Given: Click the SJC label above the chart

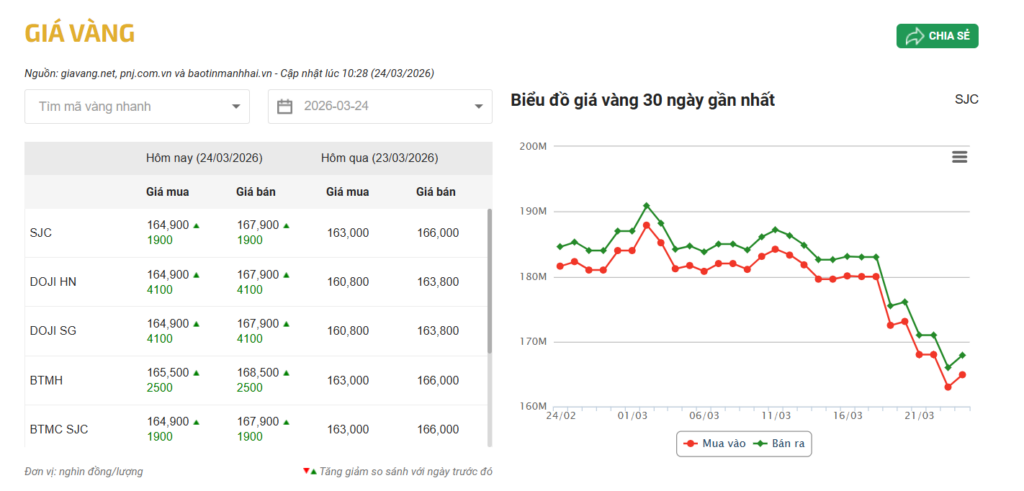Looking at the screenshot, I should (967, 100).
